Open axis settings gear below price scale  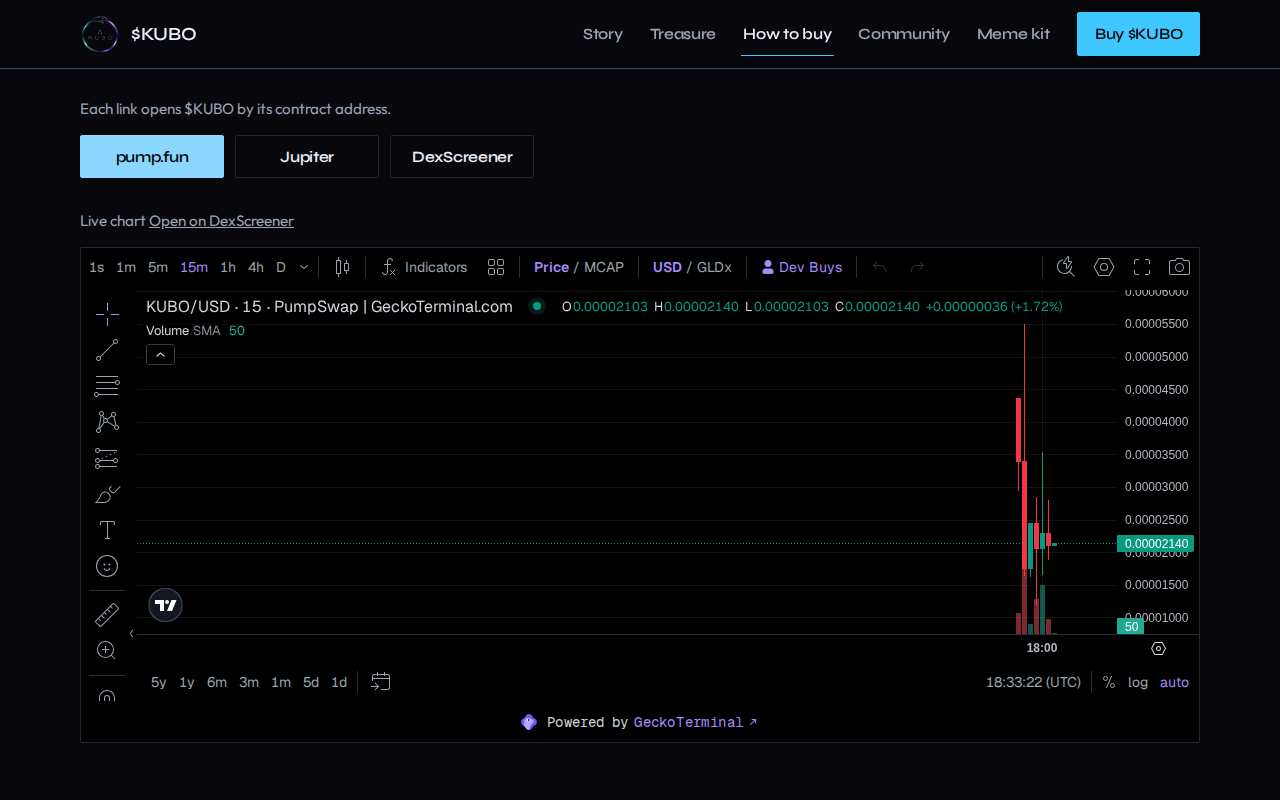point(1158,648)
